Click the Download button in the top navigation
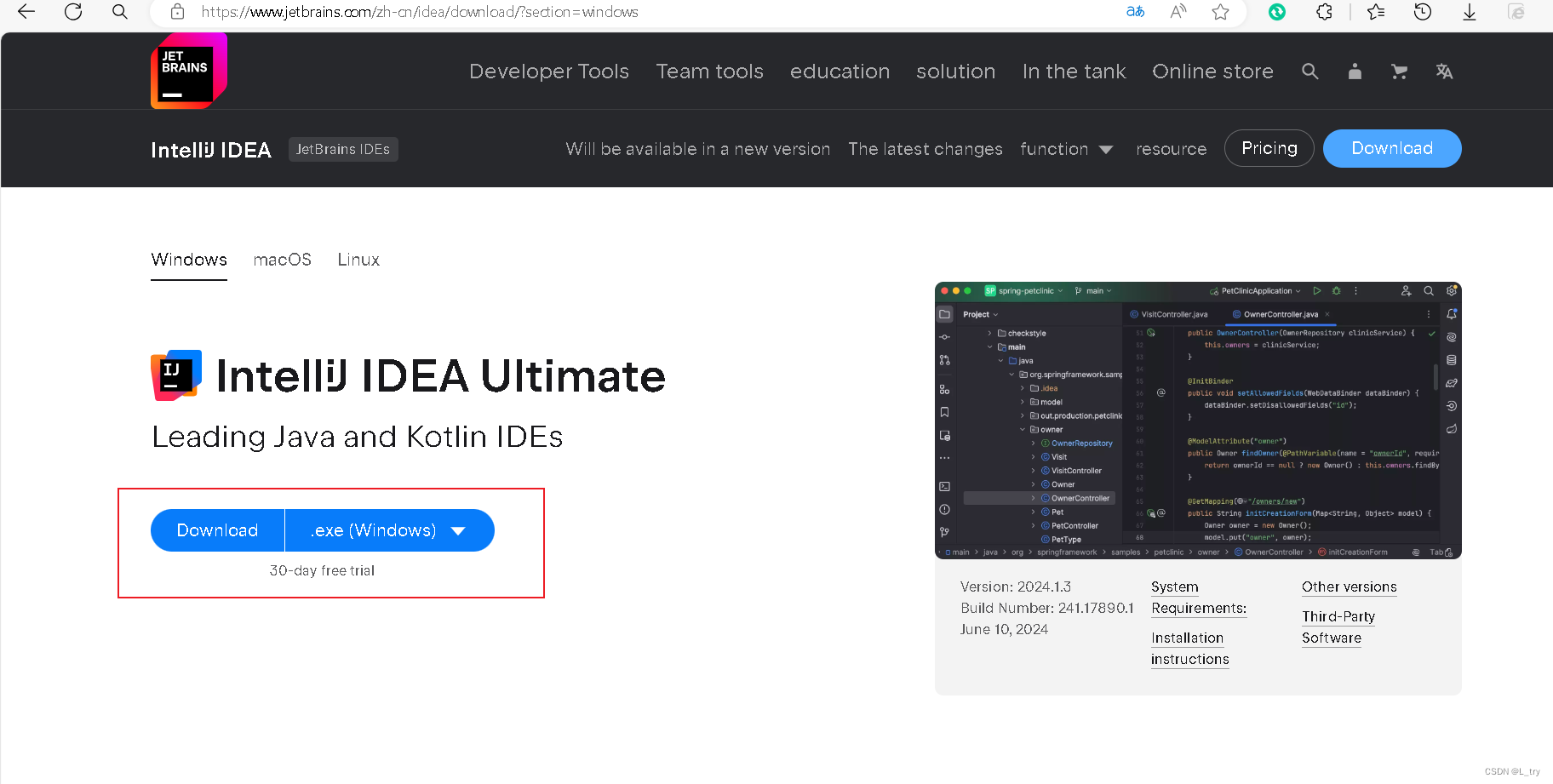This screenshot has height=784, width=1553. [1392, 148]
